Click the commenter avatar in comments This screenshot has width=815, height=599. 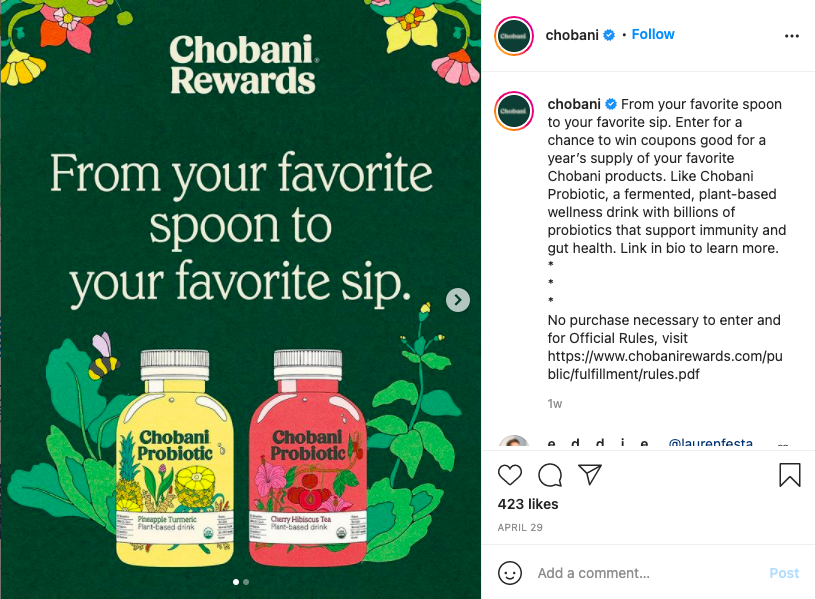[x=514, y=443]
